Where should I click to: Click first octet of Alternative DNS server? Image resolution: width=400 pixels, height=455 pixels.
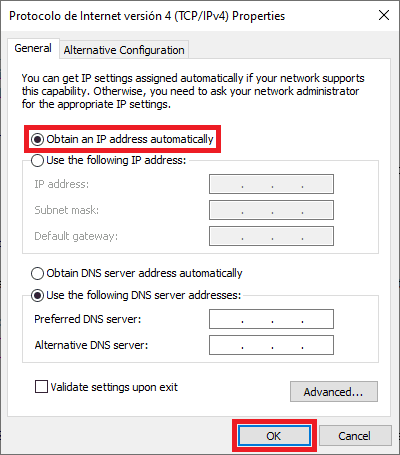pyautogui.click(x=226, y=345)
